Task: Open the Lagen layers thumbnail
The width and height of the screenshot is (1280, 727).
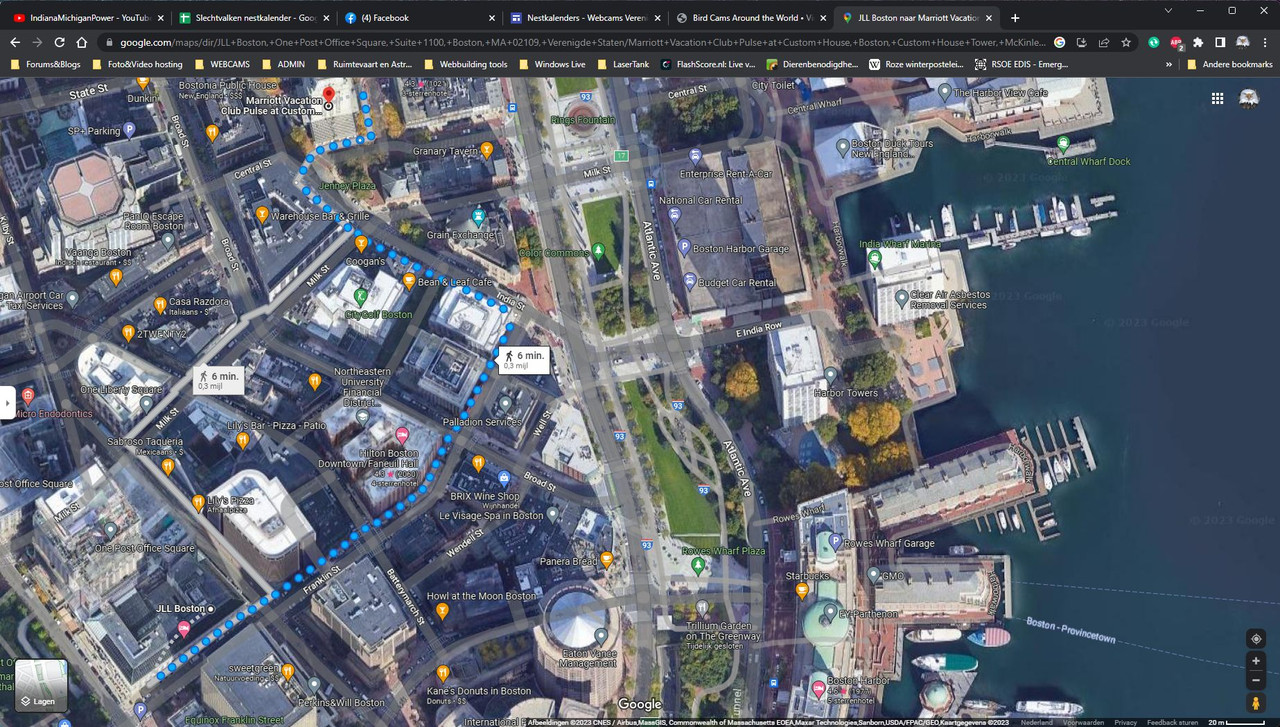Action: (41, 685)
